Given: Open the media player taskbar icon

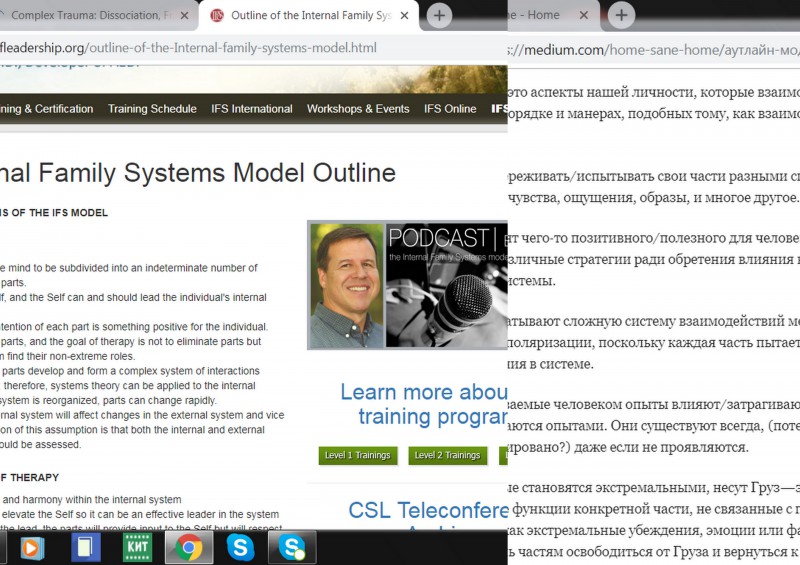Looking at the screenshot, I should tap(32, 548).
